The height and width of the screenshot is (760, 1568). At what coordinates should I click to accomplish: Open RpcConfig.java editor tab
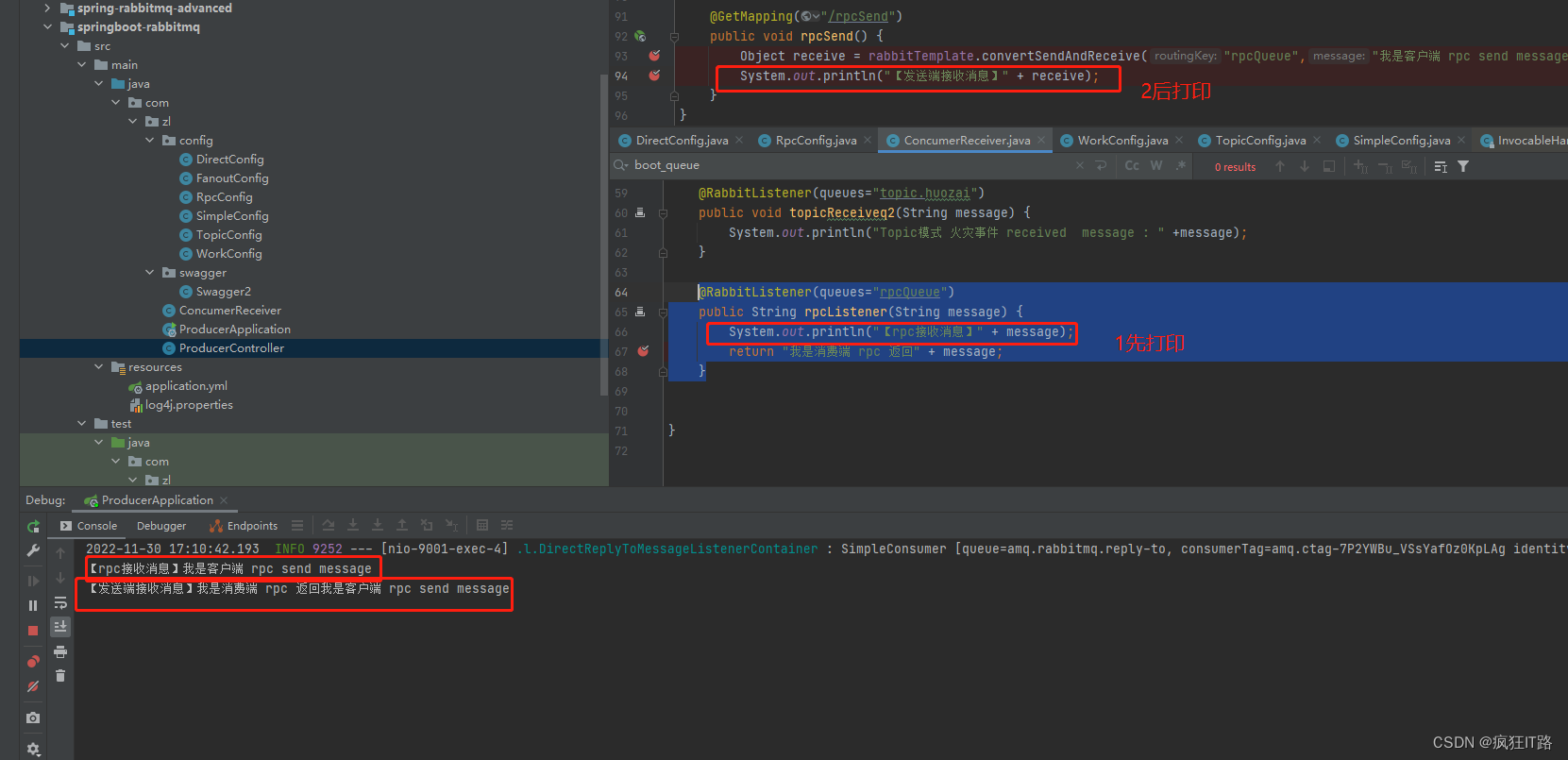(x=816, y=141)
